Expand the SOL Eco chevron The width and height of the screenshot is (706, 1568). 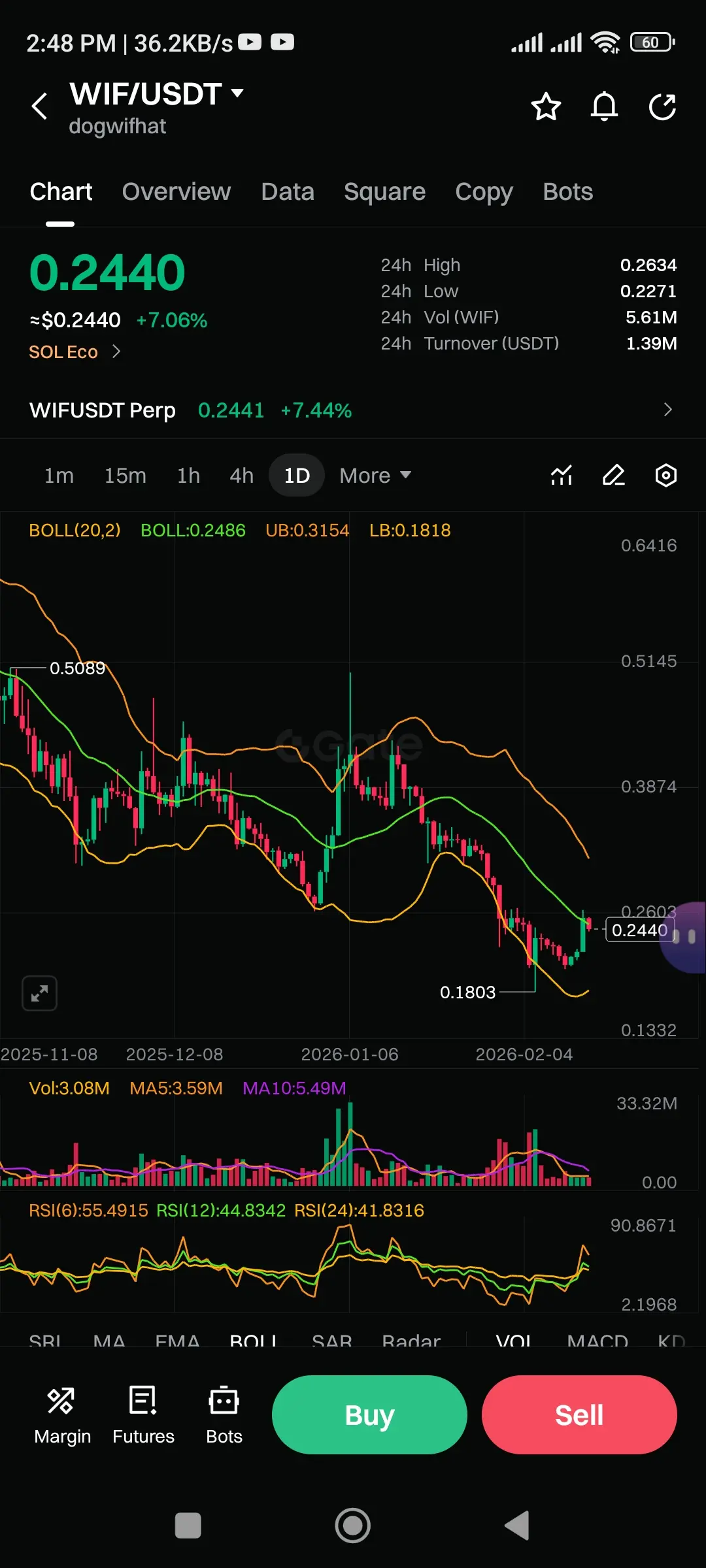116,351
